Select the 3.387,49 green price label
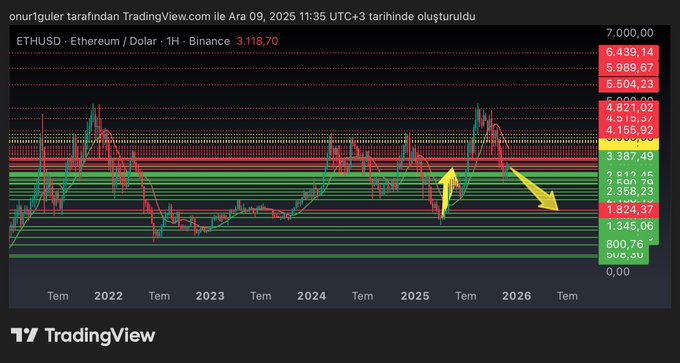This screenshot has height=363, width=680. point(628,157)
